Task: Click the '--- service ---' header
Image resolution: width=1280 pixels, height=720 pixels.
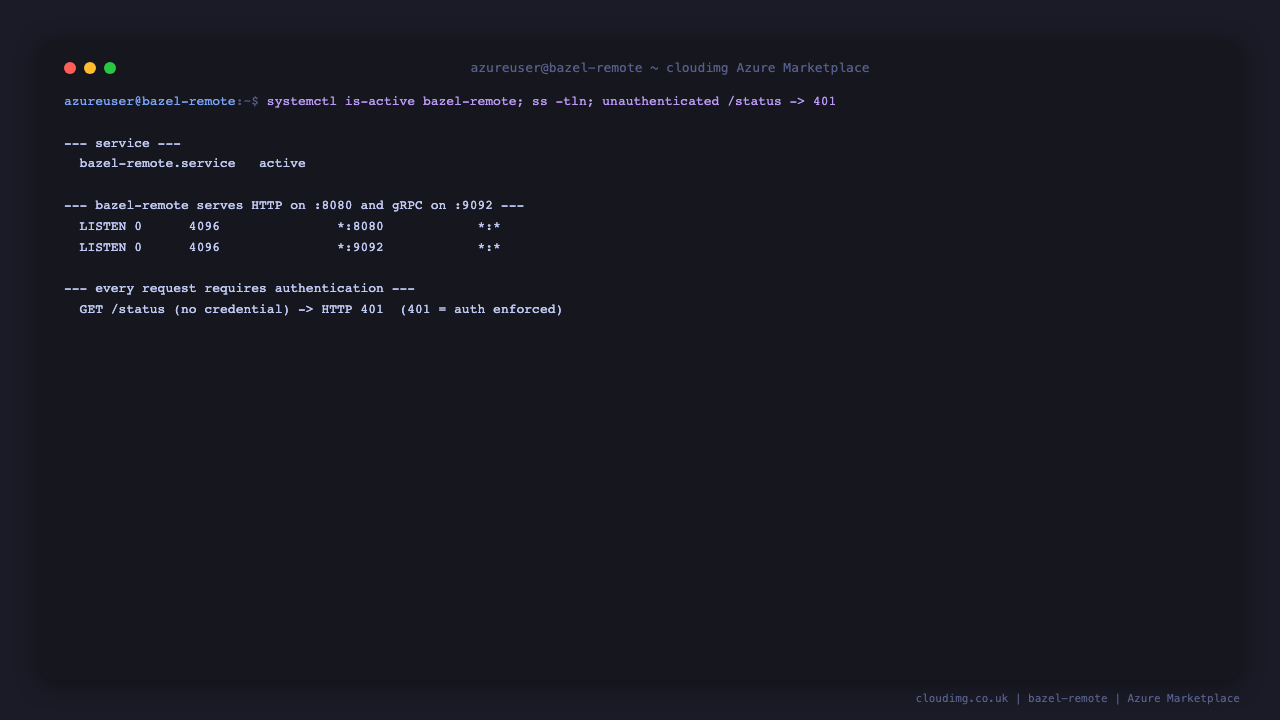Action: point(122,143)
